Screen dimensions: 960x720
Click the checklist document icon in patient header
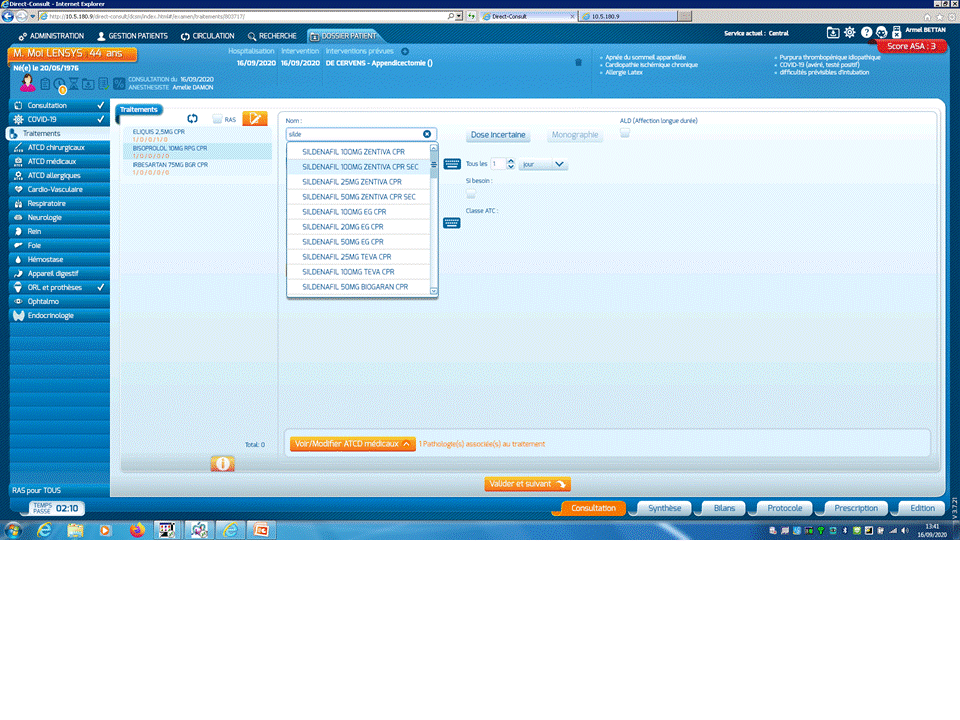tap(103, 84)
